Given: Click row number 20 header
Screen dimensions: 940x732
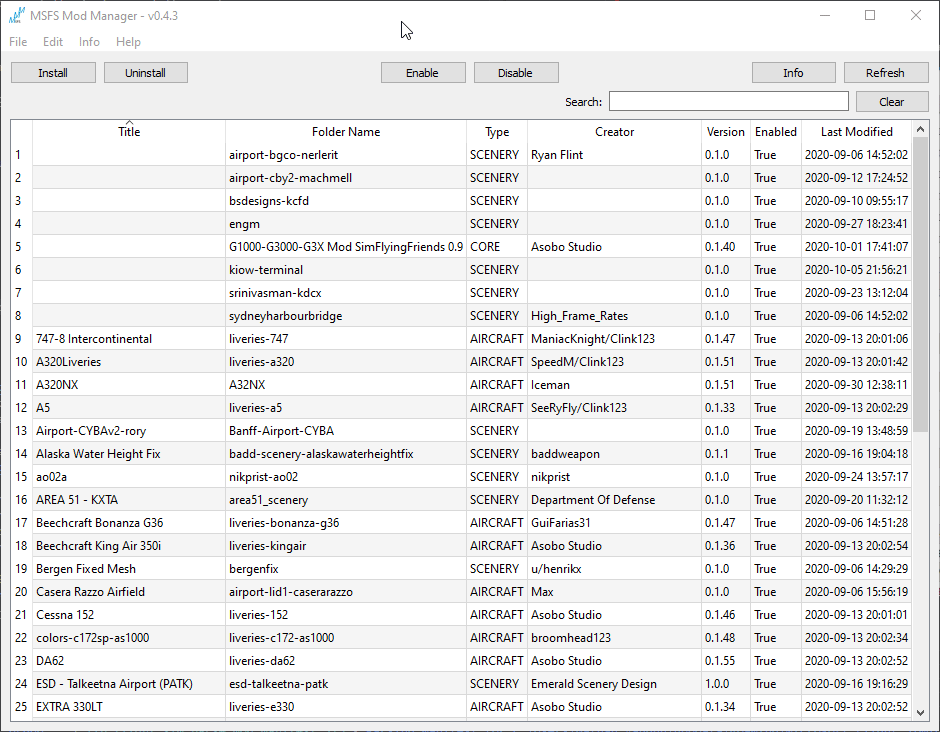Looking at the screenshot, I should coord(22,591).
